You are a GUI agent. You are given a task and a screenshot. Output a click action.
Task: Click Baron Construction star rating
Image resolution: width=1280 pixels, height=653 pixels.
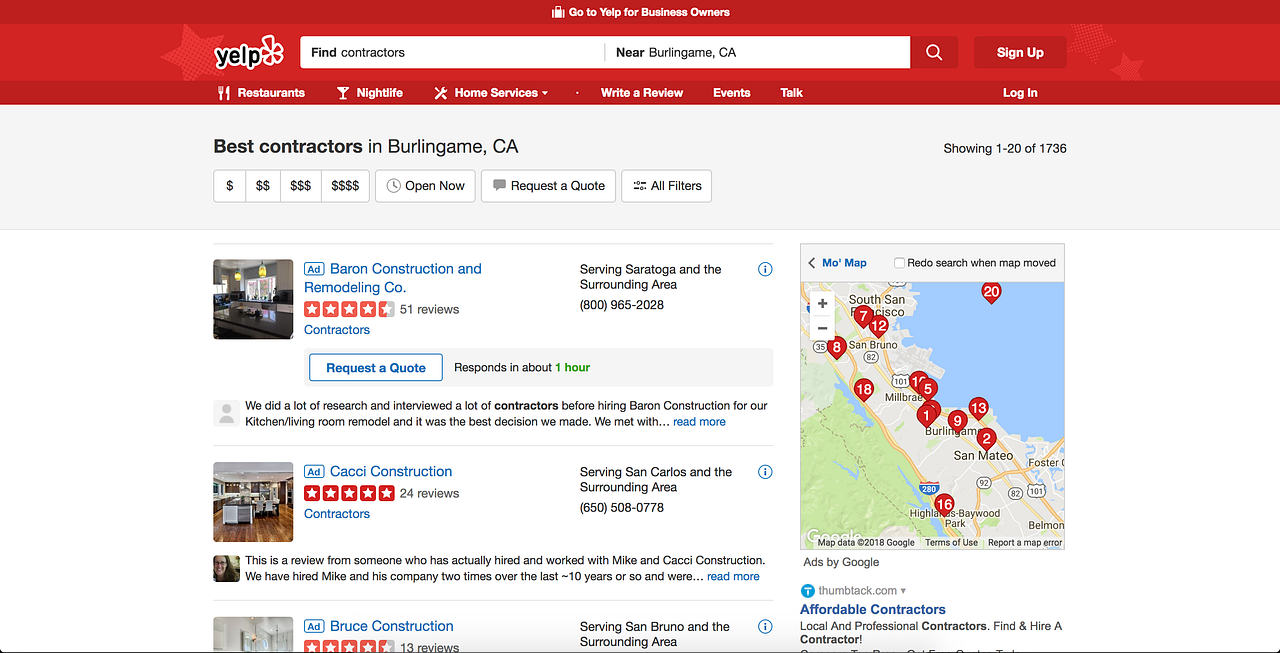[x=349, y=309]
